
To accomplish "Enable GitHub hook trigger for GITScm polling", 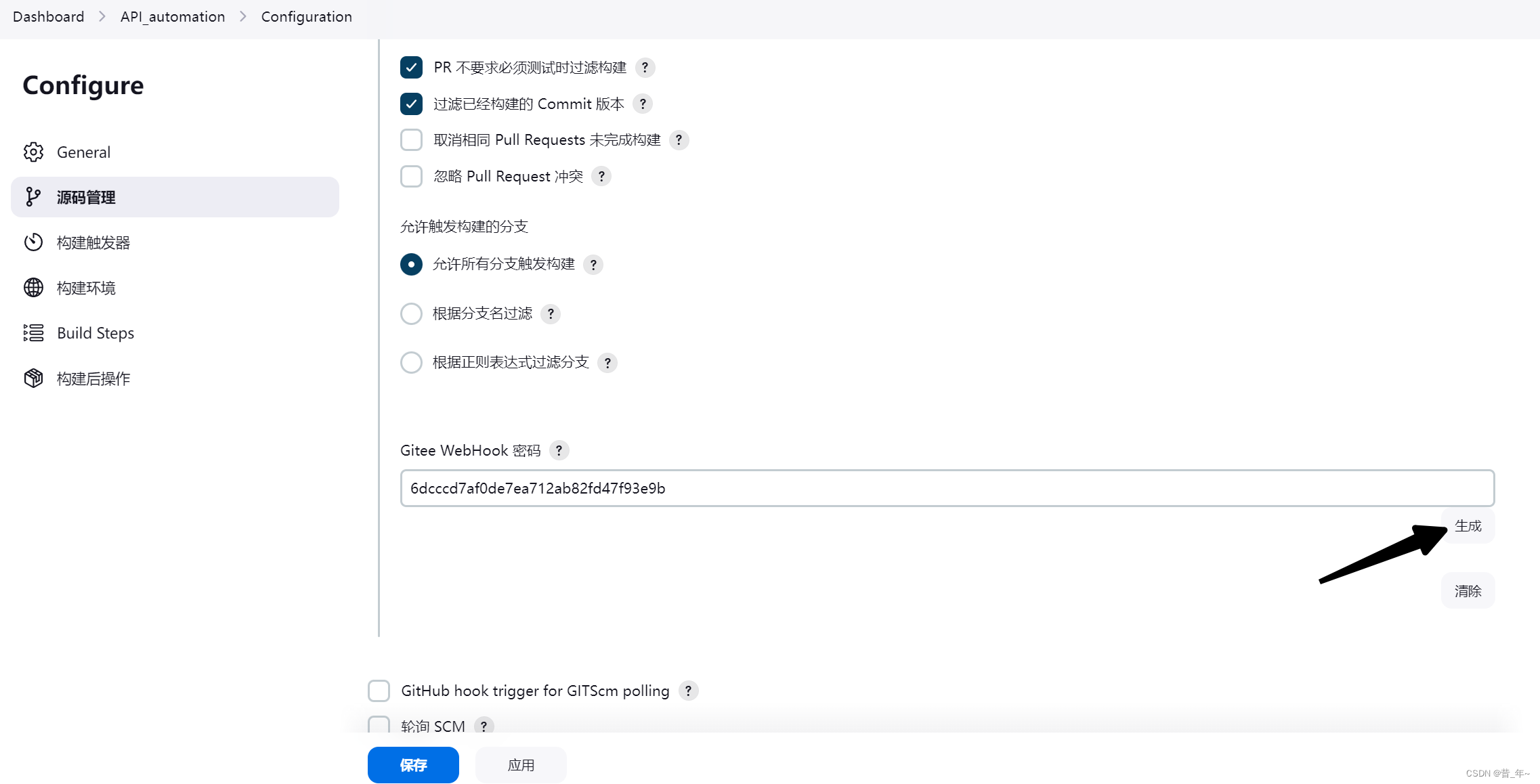I will (x=379, y=691).
